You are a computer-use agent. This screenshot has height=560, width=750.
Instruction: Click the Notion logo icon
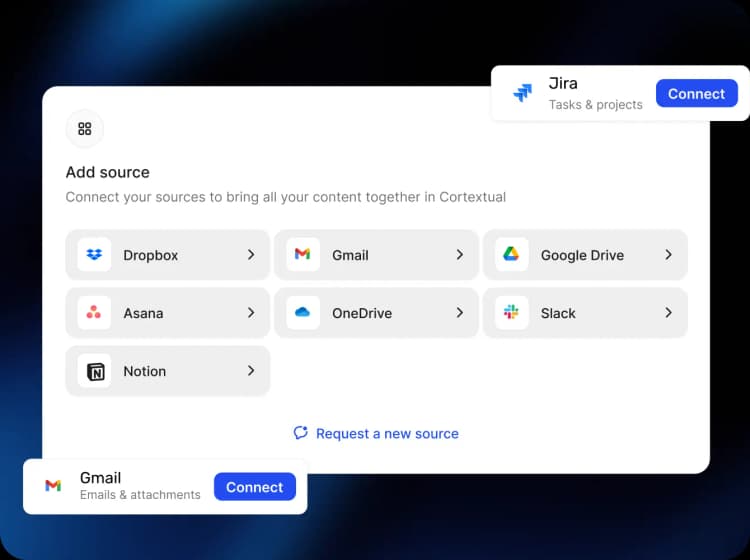(96, 372)
